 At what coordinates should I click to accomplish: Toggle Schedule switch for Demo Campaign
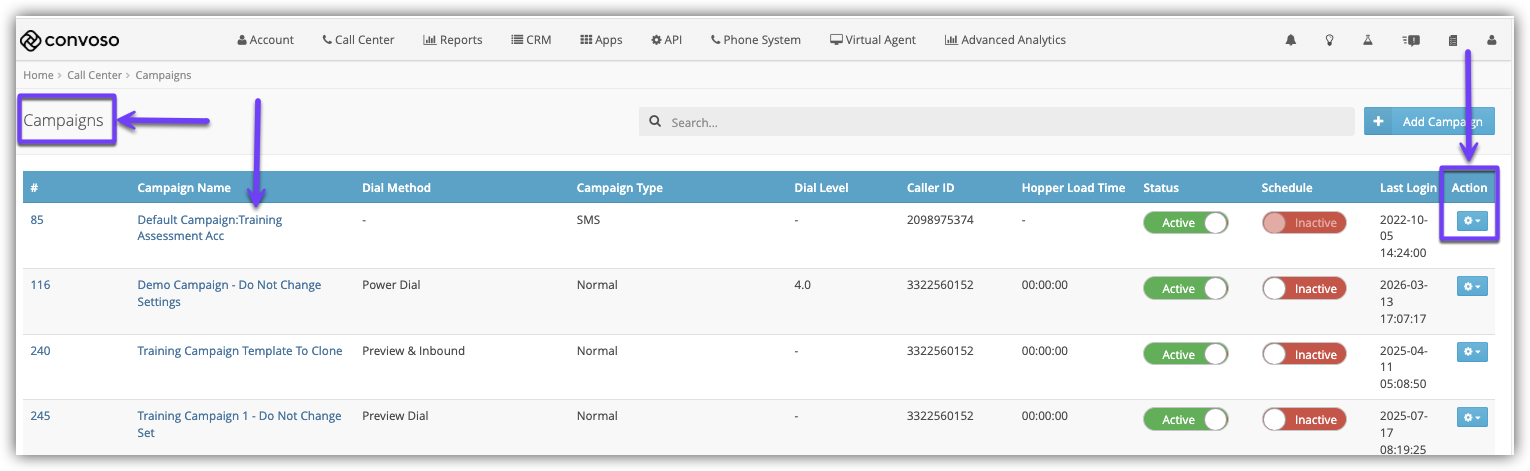(1304, 289)
